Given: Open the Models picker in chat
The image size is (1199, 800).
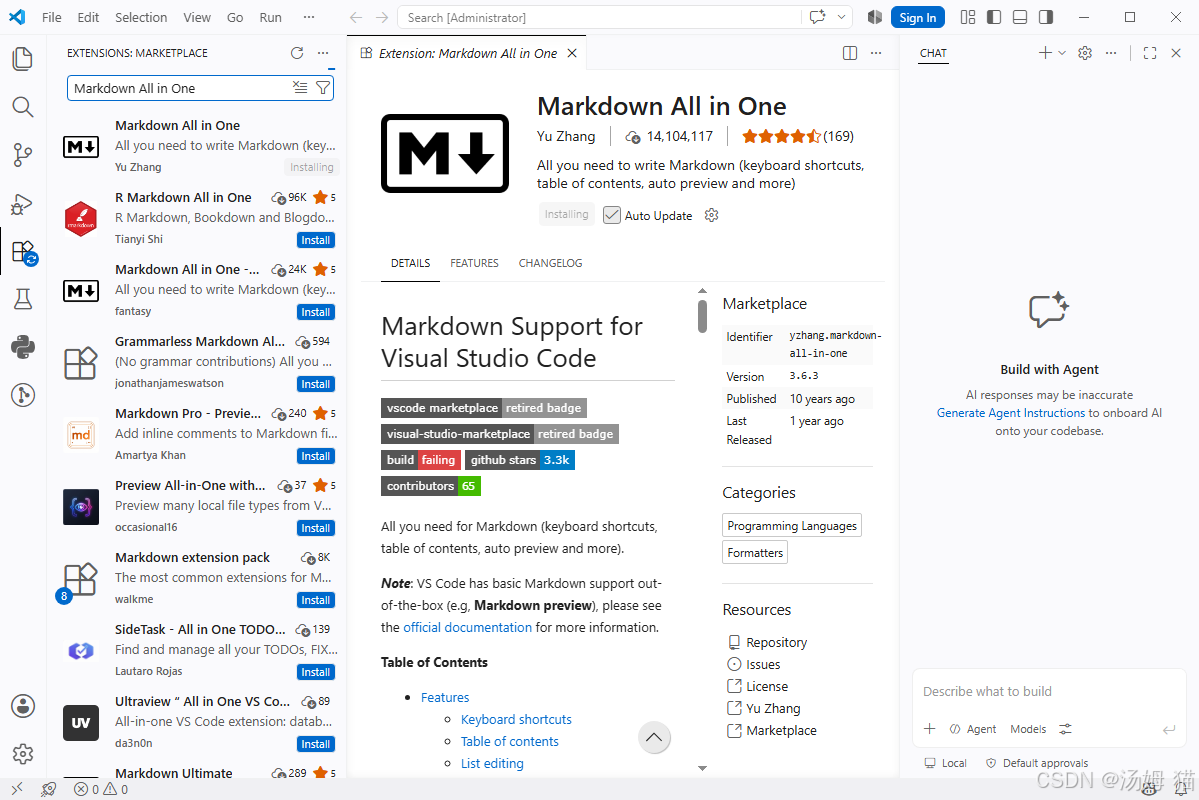Looking at the screenshot, I should click(x=1028, y=729).
